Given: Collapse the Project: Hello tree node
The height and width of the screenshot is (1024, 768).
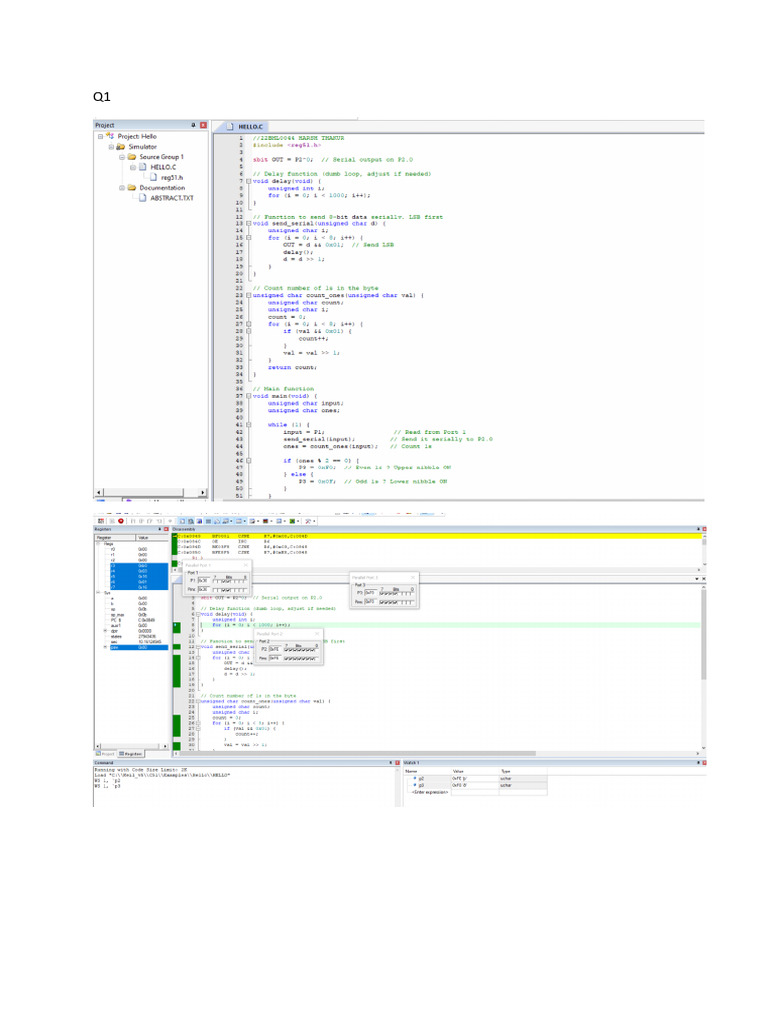Looking at the screenshot, I should pyautogui.click(x=101, y=136).
